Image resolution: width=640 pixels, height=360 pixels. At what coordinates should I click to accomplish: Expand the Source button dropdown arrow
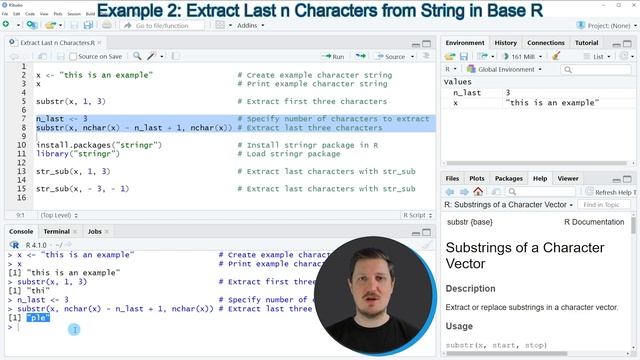tap(413, 57)
